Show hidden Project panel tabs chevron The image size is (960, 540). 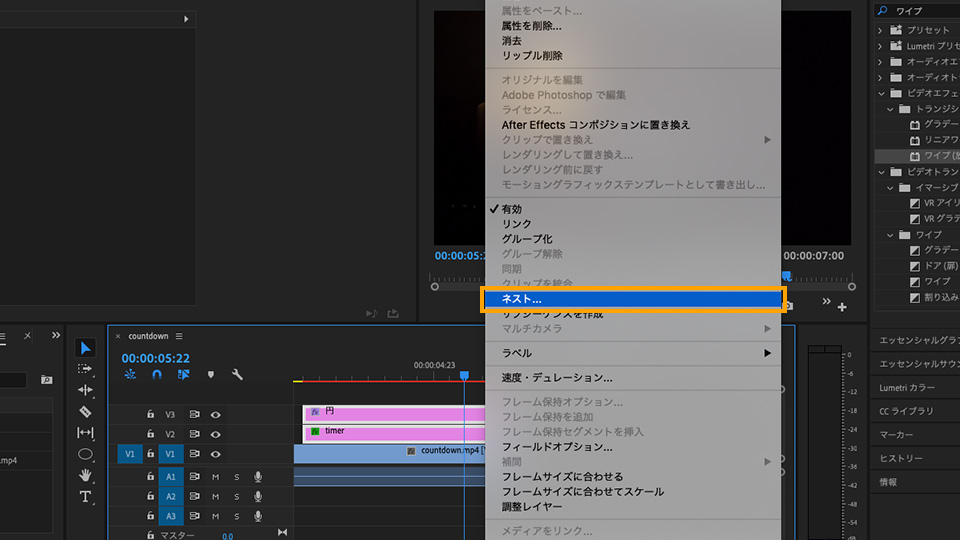click(56, 336)
